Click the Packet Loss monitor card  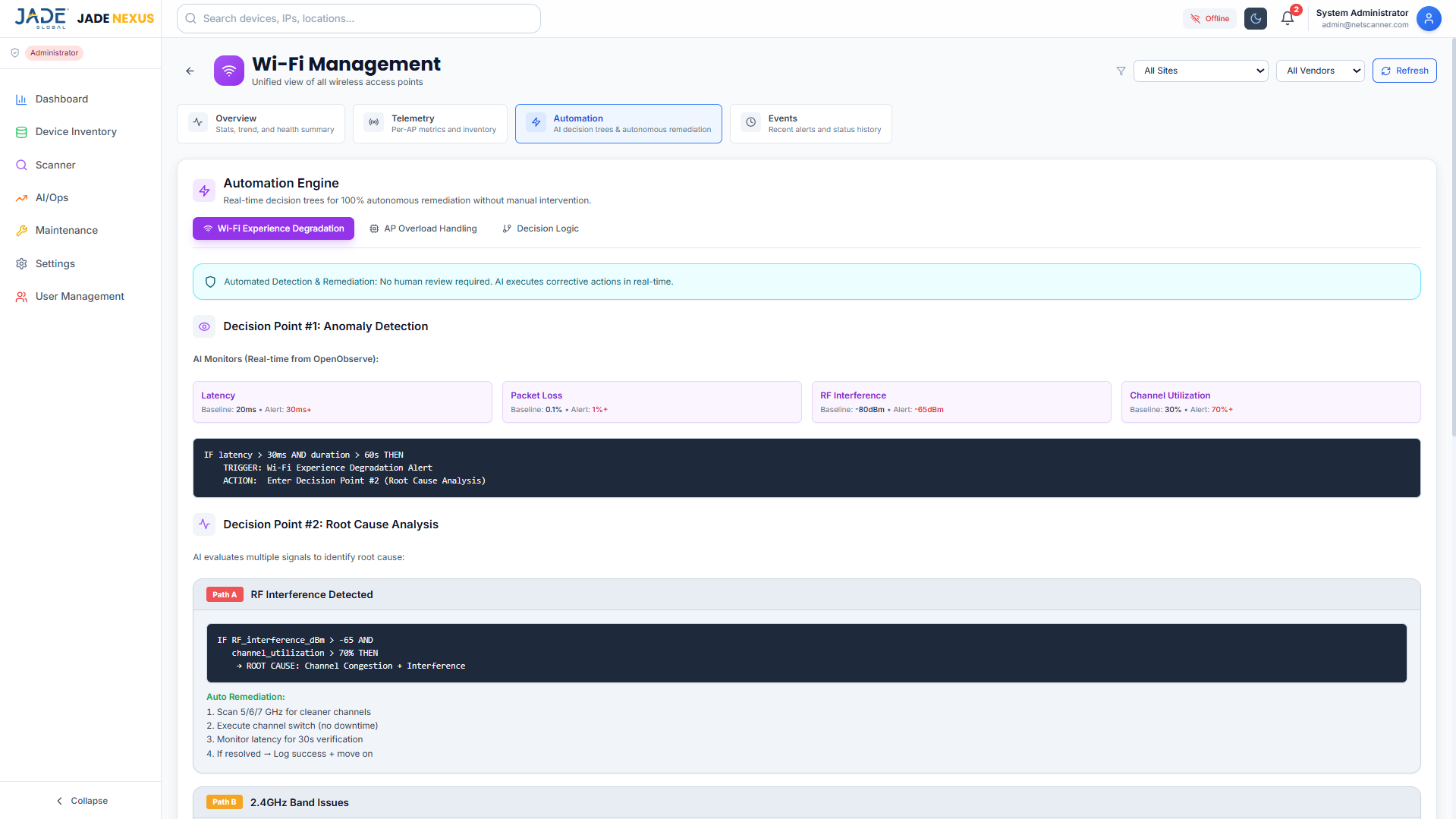tap(652, 402)
